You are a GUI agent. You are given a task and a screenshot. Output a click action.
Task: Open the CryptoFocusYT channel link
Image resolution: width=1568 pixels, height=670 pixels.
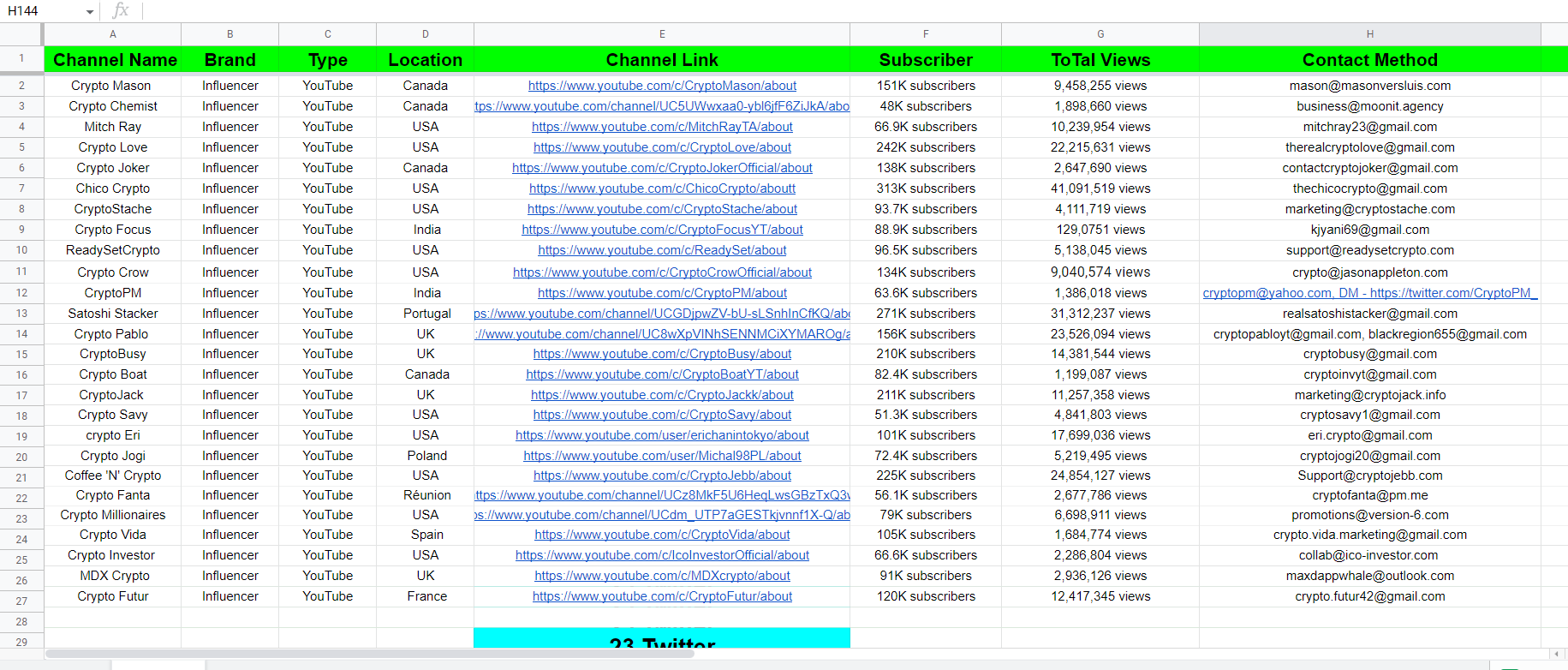click(x=662, y=230)
